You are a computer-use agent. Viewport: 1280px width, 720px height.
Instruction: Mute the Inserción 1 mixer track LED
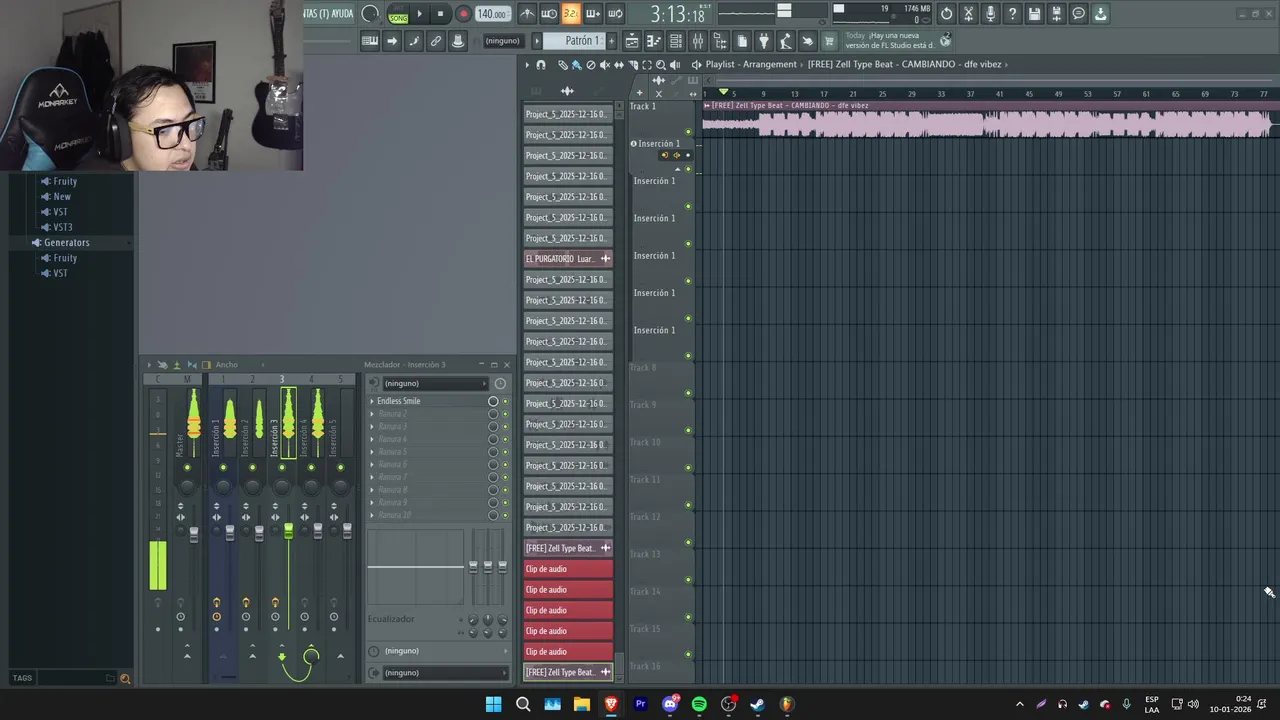coord(223,467)
